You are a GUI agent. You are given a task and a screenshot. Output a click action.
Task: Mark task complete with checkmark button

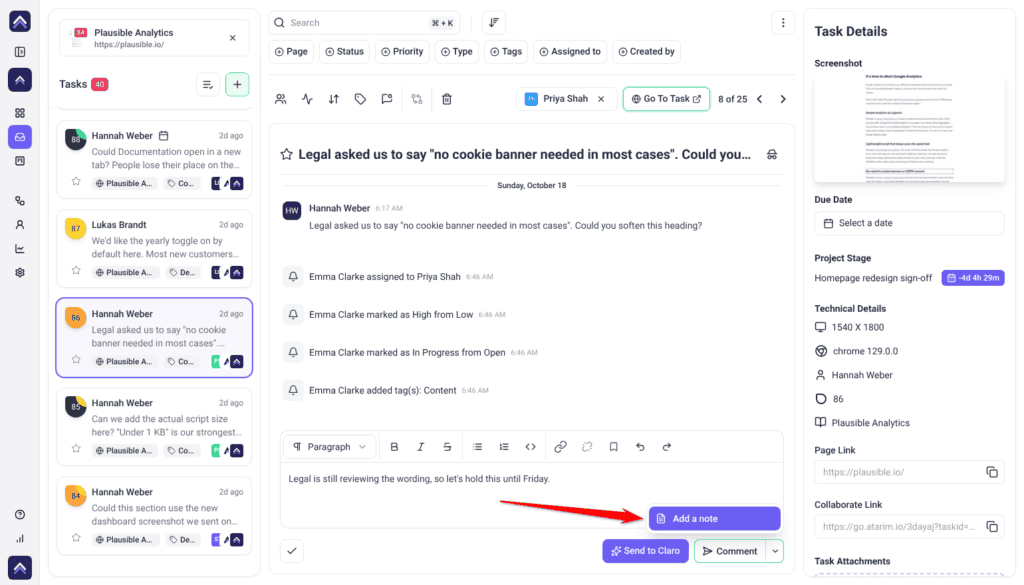[x=292, y=551]
